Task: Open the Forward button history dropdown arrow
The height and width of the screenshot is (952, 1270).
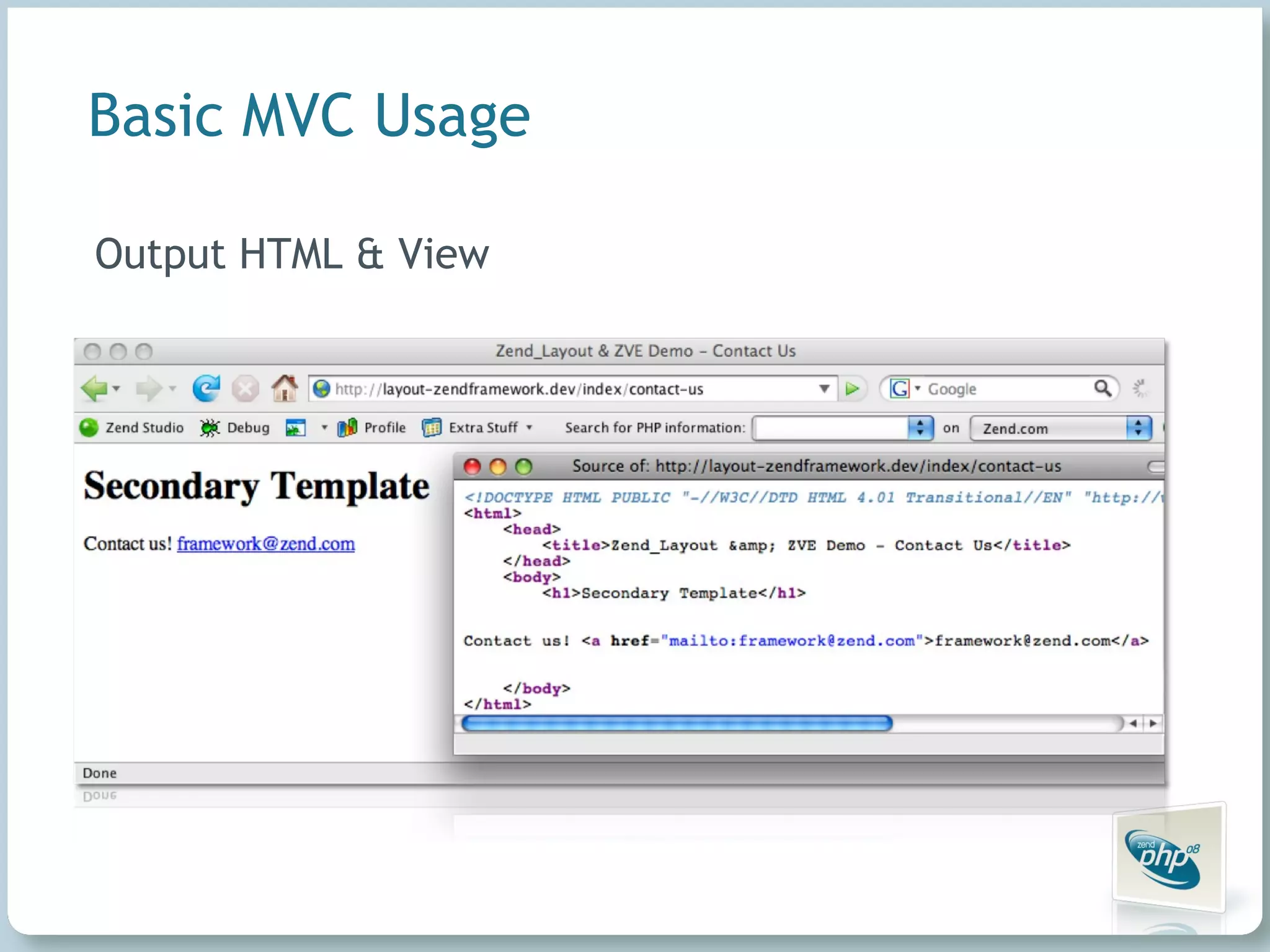Action: coord(172,389)
